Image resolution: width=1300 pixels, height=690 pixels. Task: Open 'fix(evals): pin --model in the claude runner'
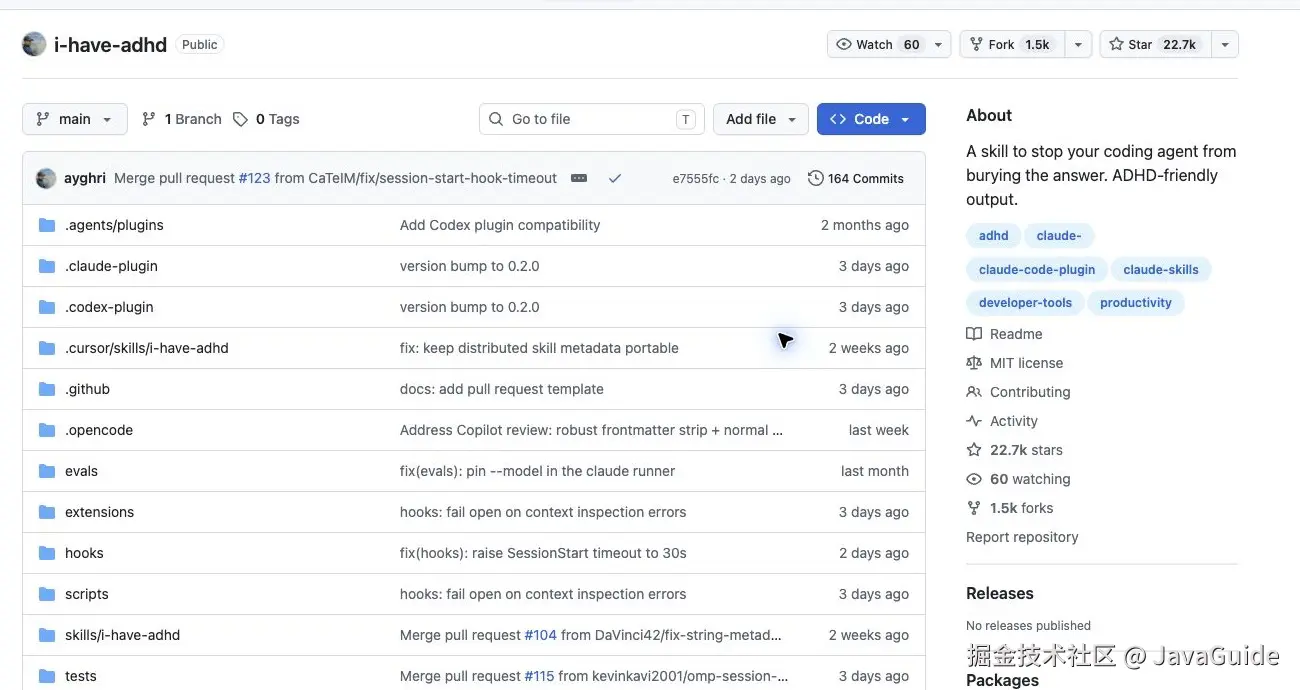click(x=537, y=471)
